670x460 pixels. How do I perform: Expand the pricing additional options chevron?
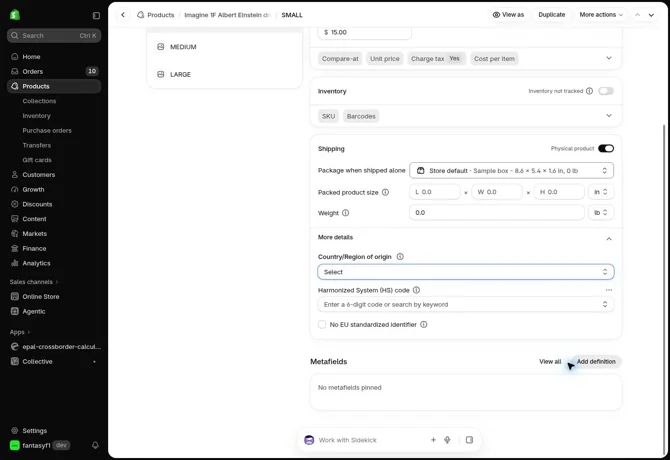point(609,58)
